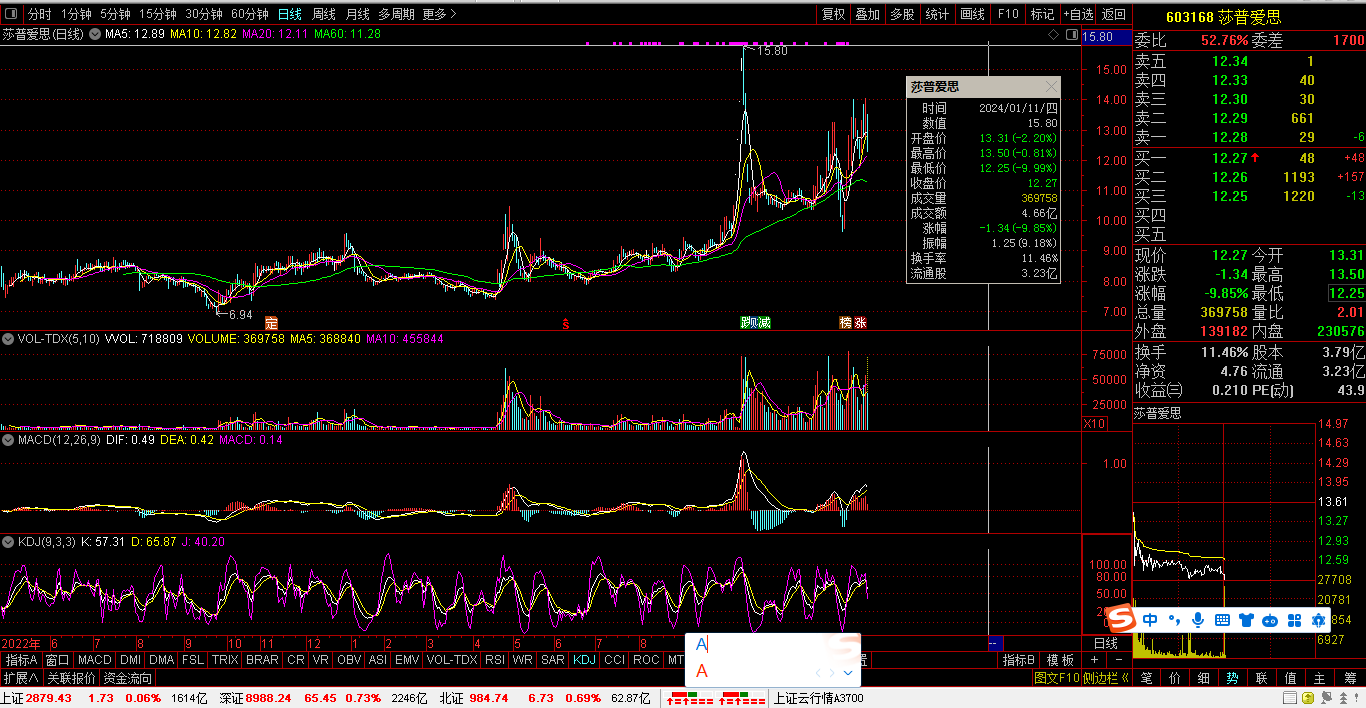Click the 定 event marker on chart
The image size is (1366, 708).
271,323
